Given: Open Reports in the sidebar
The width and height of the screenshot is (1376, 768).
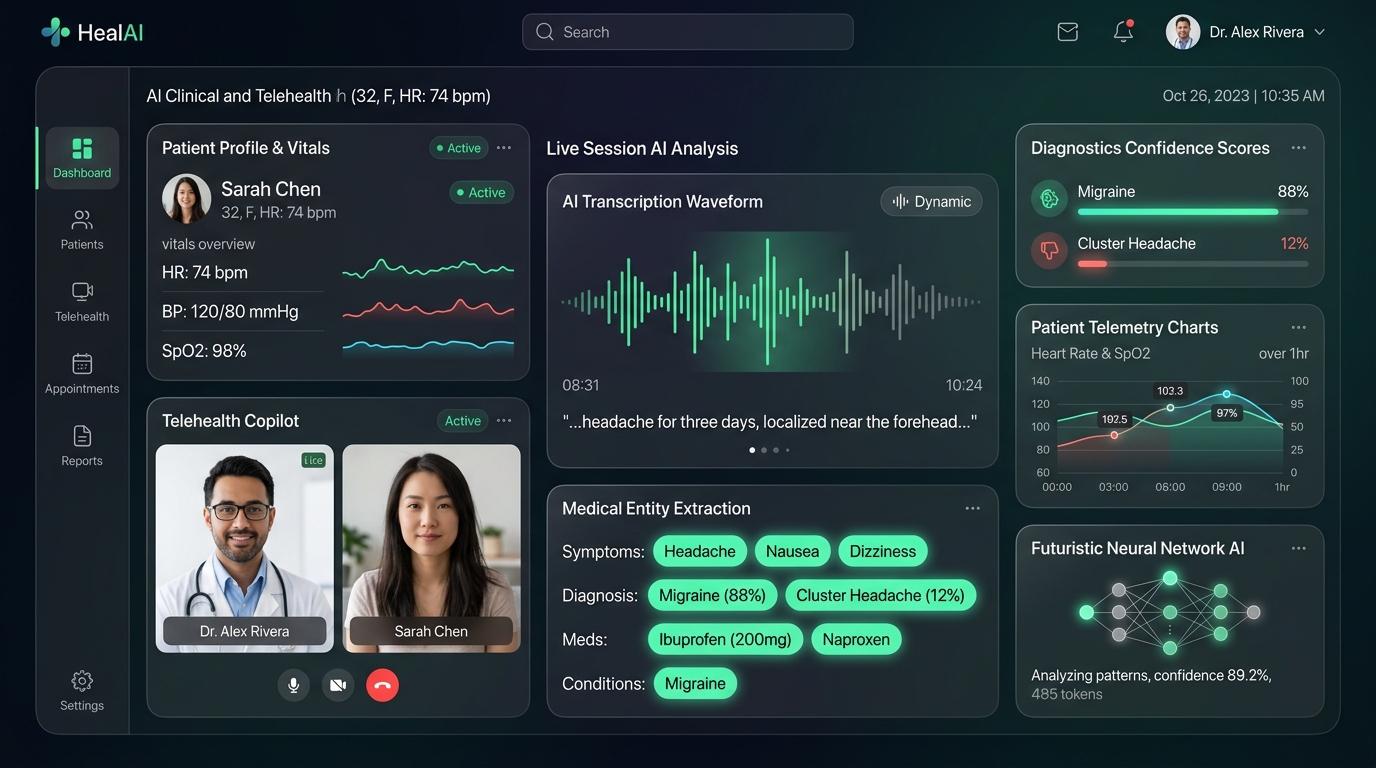Looking at the screenshot, I should coord(82,446).
